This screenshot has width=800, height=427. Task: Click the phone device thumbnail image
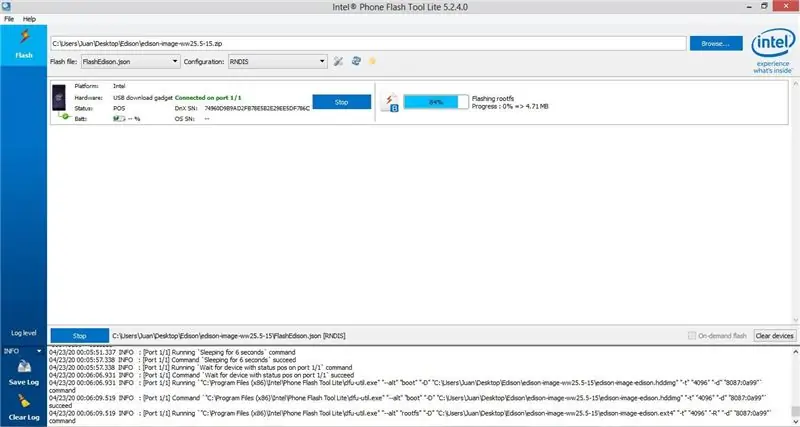(59, 97)
